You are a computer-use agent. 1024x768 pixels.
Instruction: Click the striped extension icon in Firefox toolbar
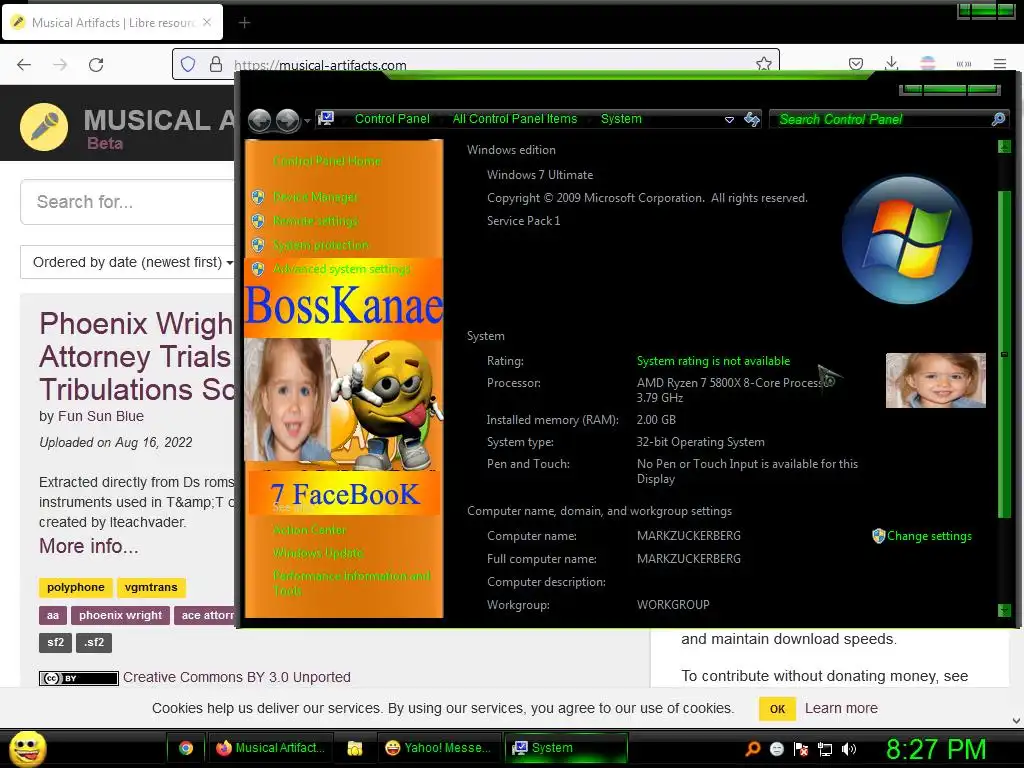click(x=927, y=63)
